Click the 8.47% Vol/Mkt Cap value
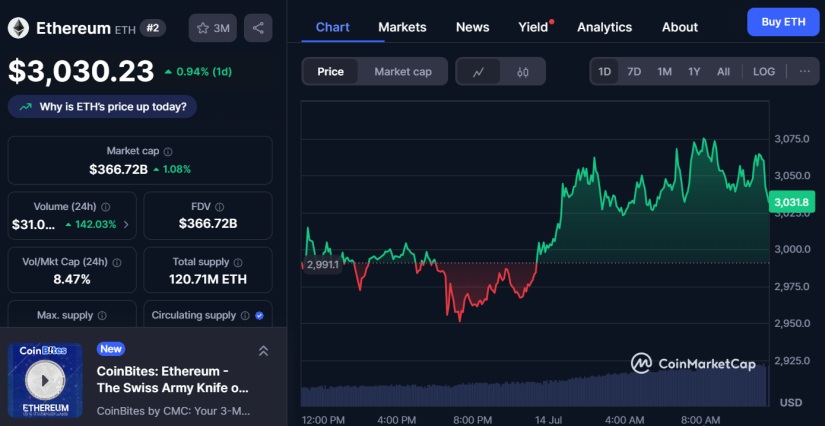This screenshot has height=426, width=825. [x=72, y=279]
